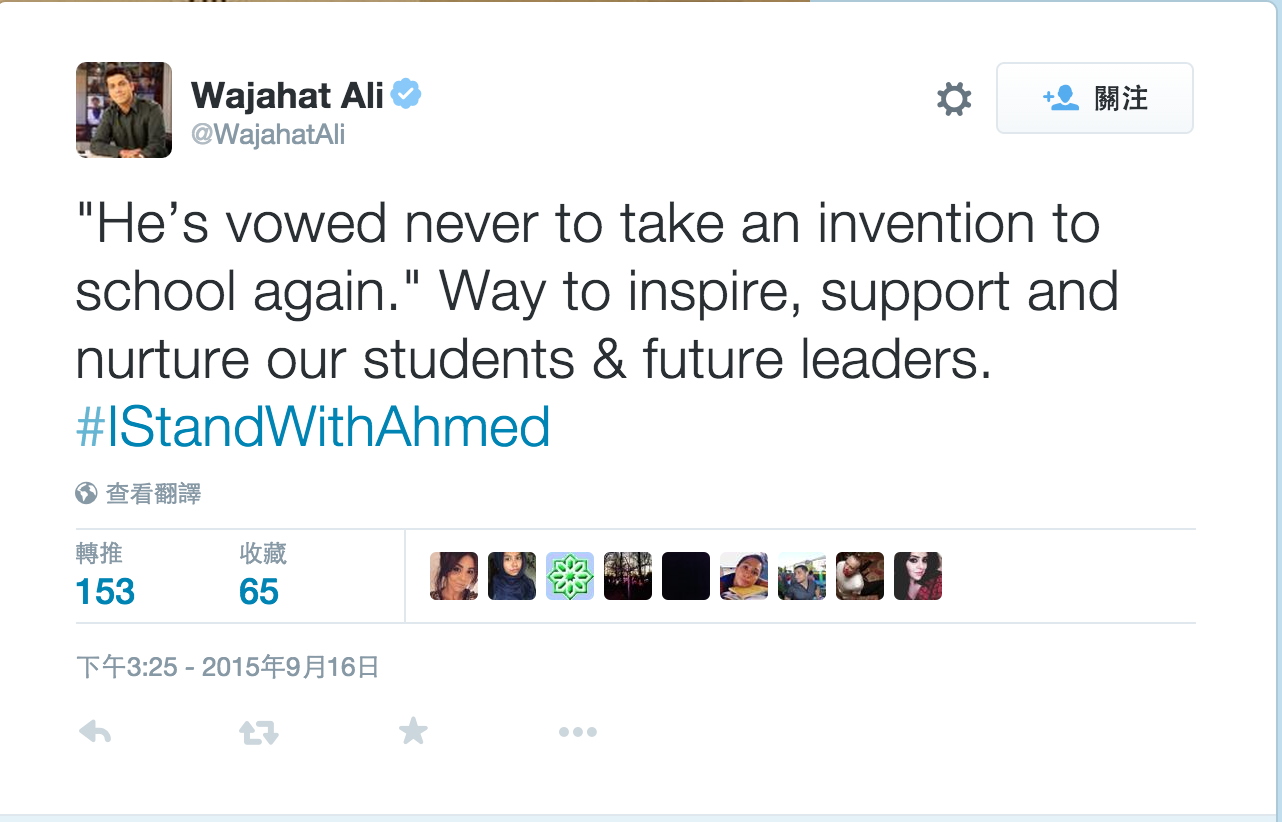Click the reply arrow icon
The height and width of the screenshot is (822, 1282).
[95, 733]
